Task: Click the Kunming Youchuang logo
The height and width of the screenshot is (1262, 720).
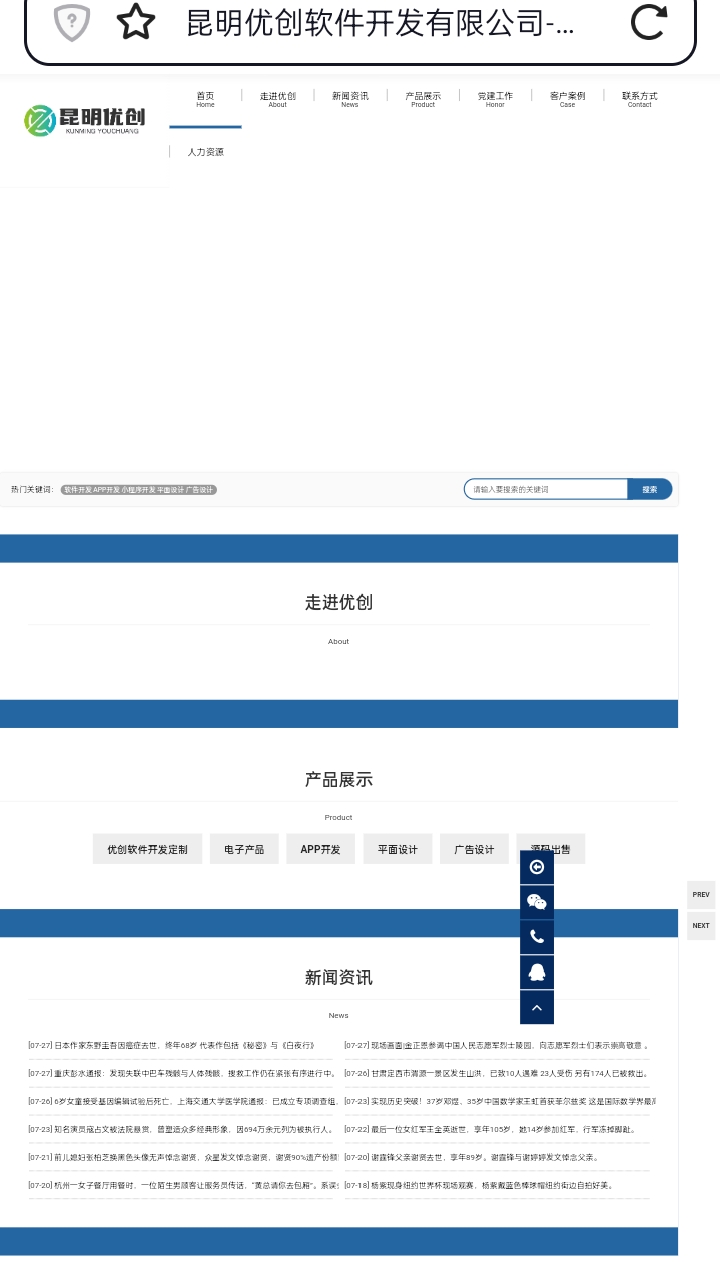Action: pyautogui.click(x=84, y=120)
